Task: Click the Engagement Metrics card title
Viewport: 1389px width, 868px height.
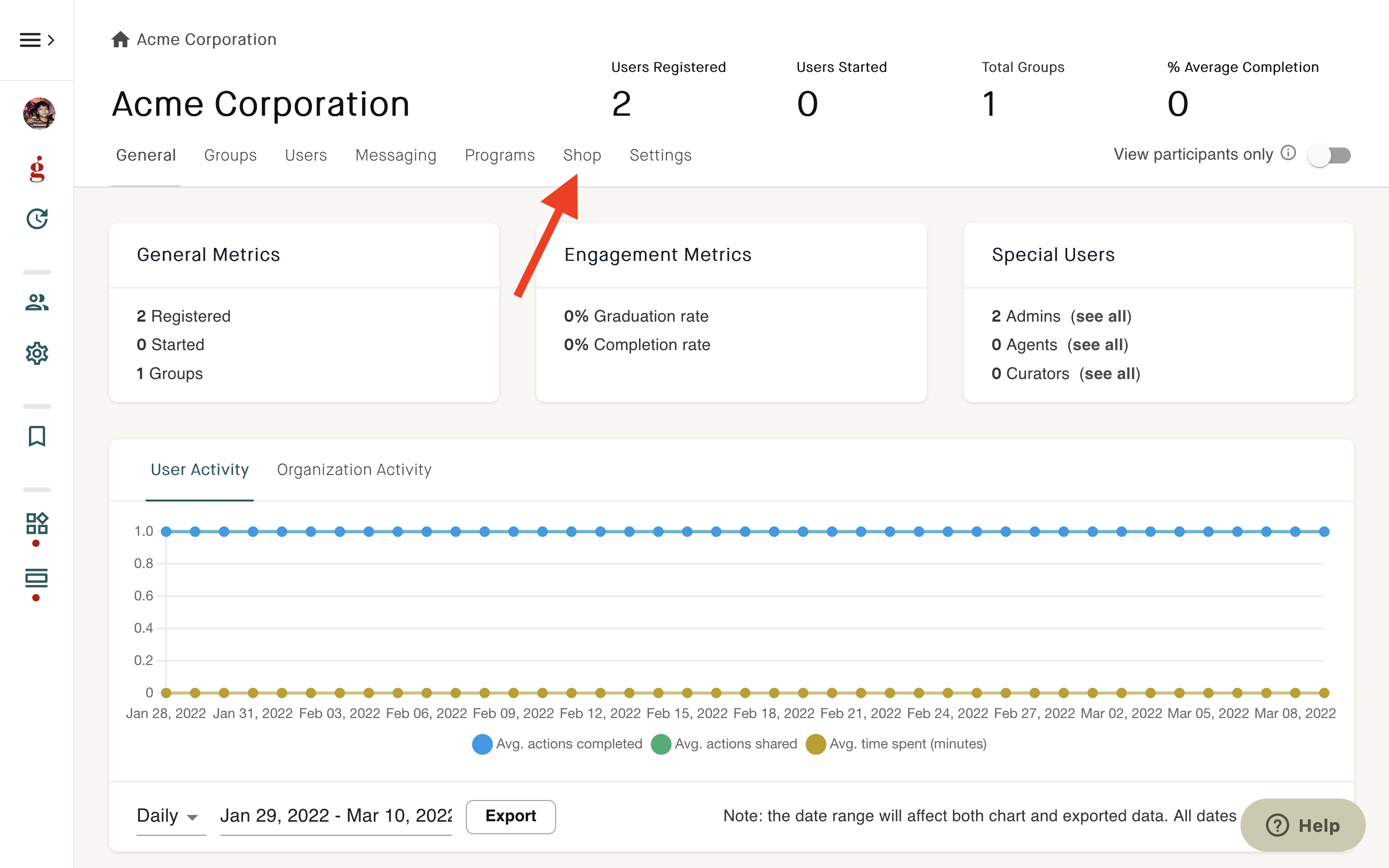Action: tap(658, 254)
